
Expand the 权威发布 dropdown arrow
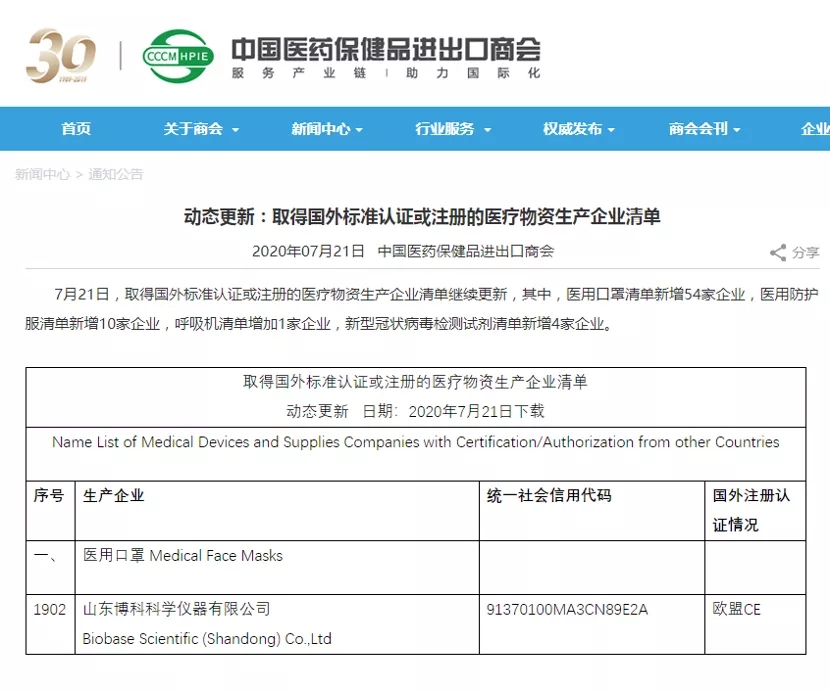point(613,130)
